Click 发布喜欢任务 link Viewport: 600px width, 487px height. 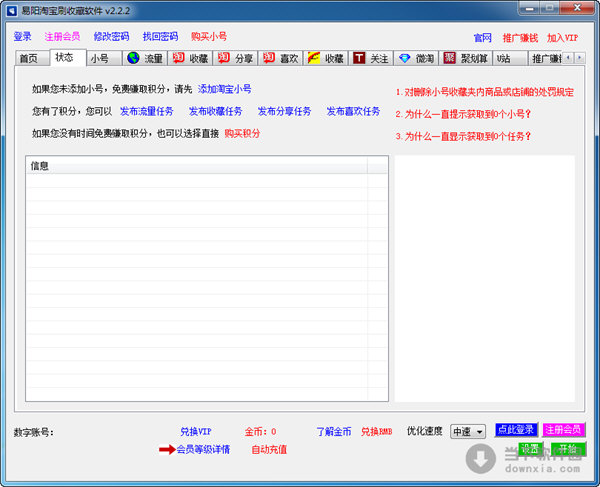353,111
